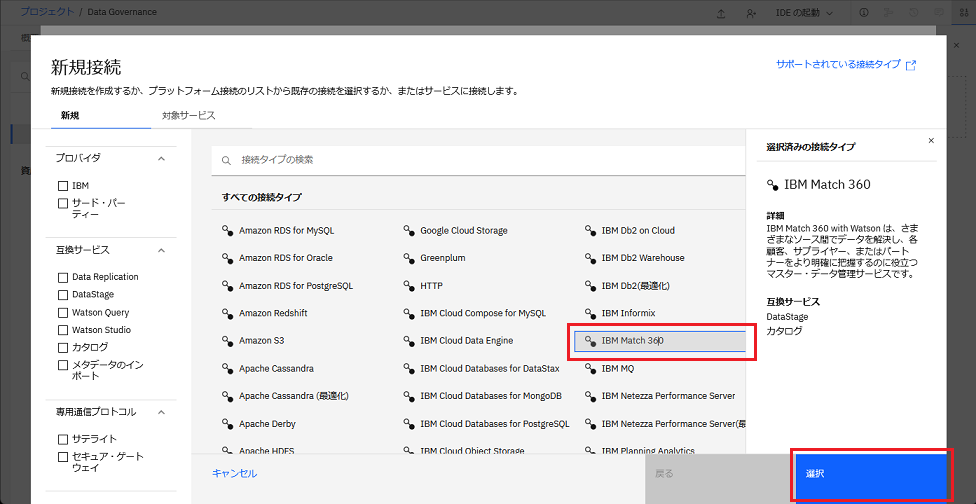Screen dimensions: 976x504
Task: Toggle the カタログ filter checkbox
Action: coord(62,348)
